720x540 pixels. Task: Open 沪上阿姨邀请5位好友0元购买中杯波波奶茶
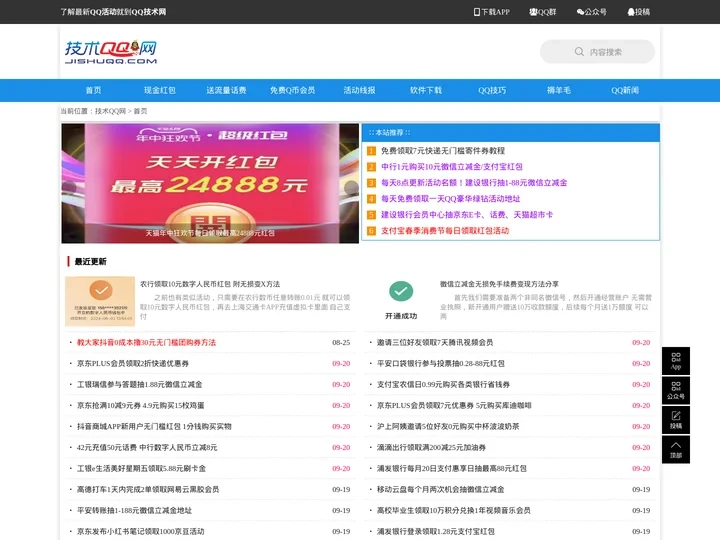[x=448, y=427]
